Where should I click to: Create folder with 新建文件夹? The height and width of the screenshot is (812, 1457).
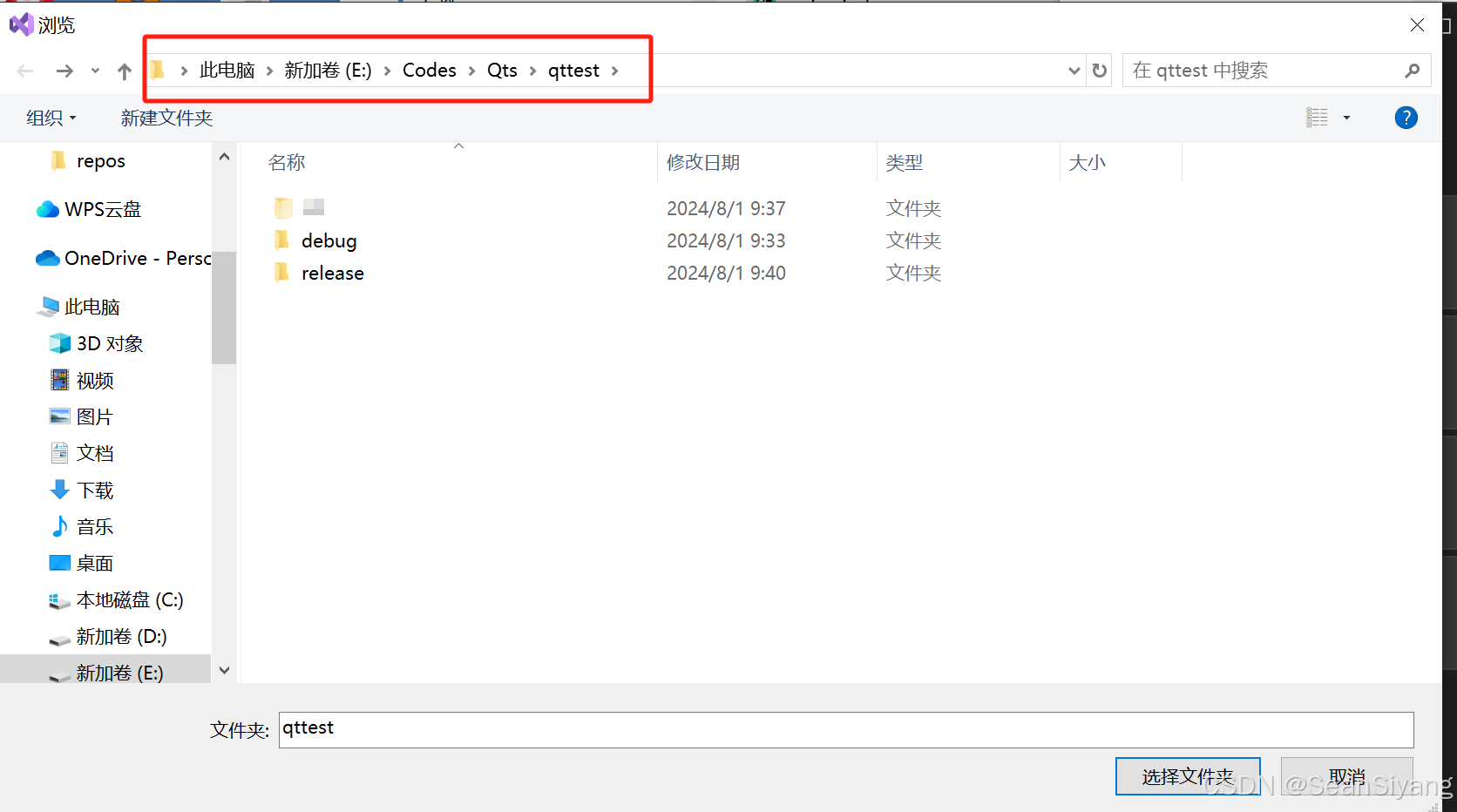[x=166, y=118]
